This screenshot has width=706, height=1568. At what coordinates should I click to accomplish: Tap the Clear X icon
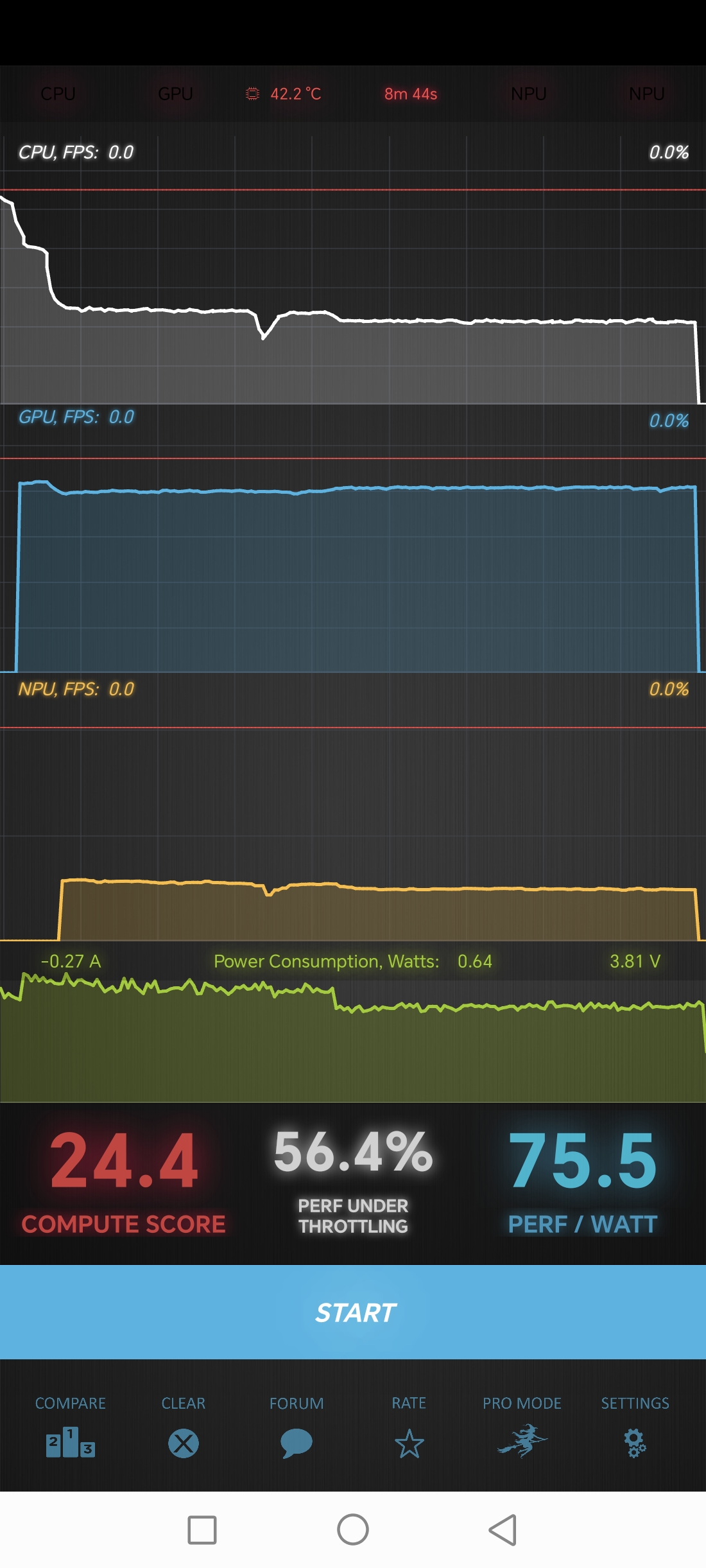184,1443
